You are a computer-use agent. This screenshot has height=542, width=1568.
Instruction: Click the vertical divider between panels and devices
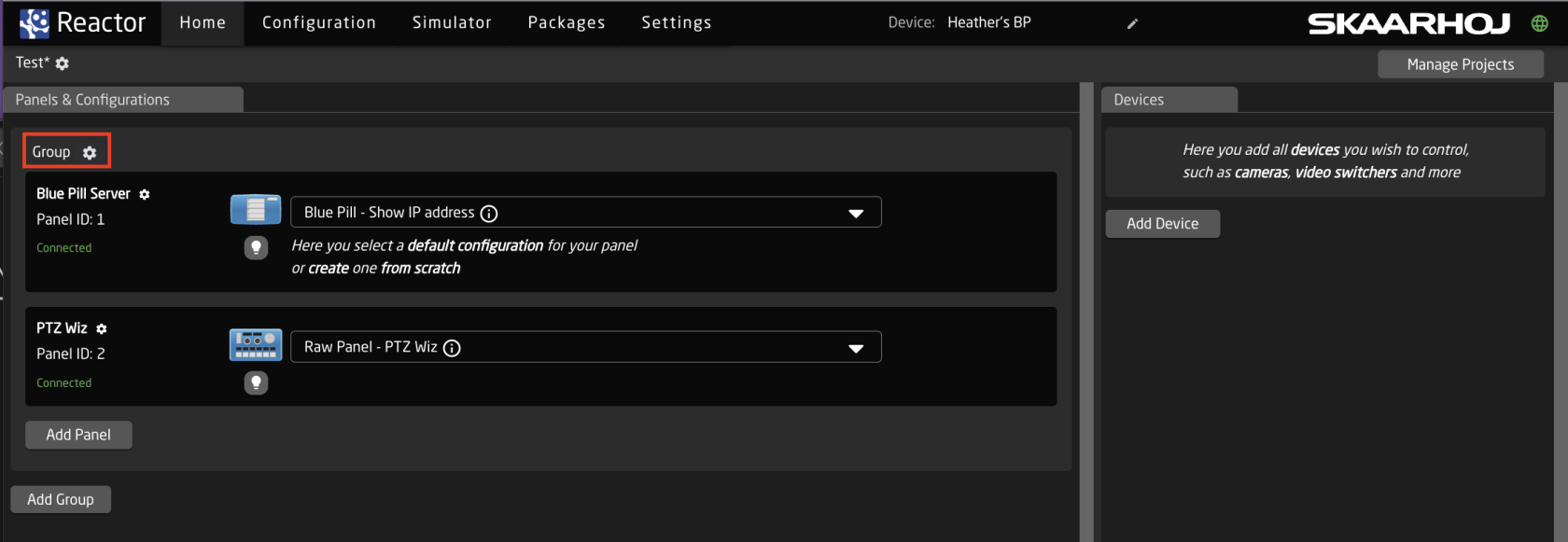click(x=1086, y=312)
